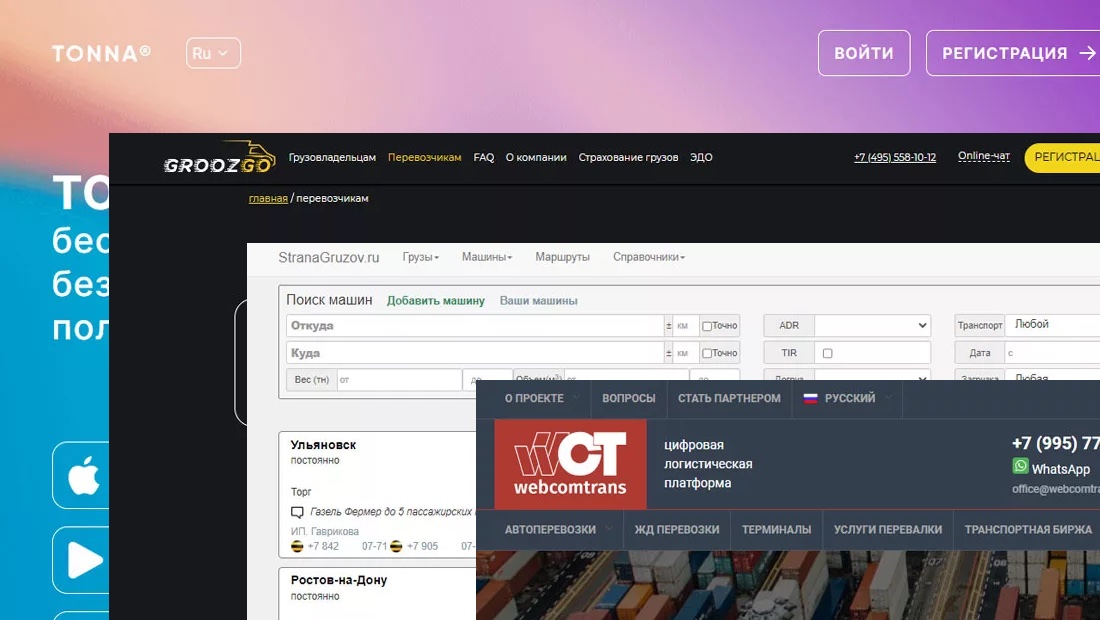Expand the ADR dropdown

[872, 326]
